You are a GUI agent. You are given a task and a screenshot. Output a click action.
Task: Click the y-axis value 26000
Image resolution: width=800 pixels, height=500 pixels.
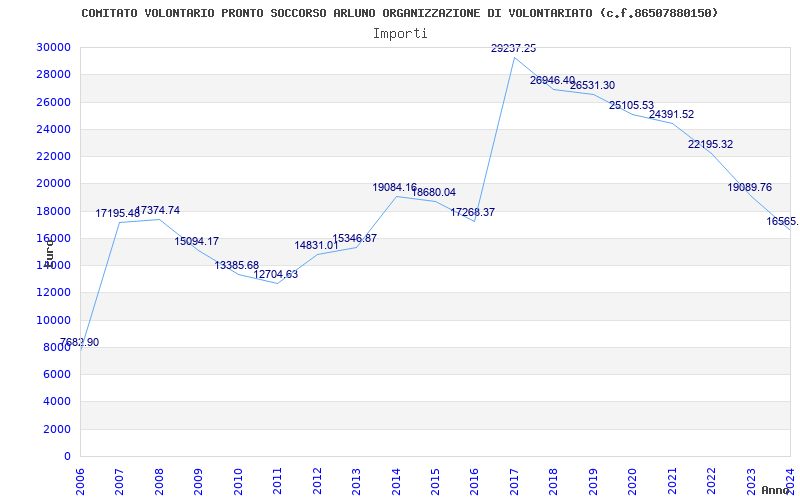coord(54,102)
